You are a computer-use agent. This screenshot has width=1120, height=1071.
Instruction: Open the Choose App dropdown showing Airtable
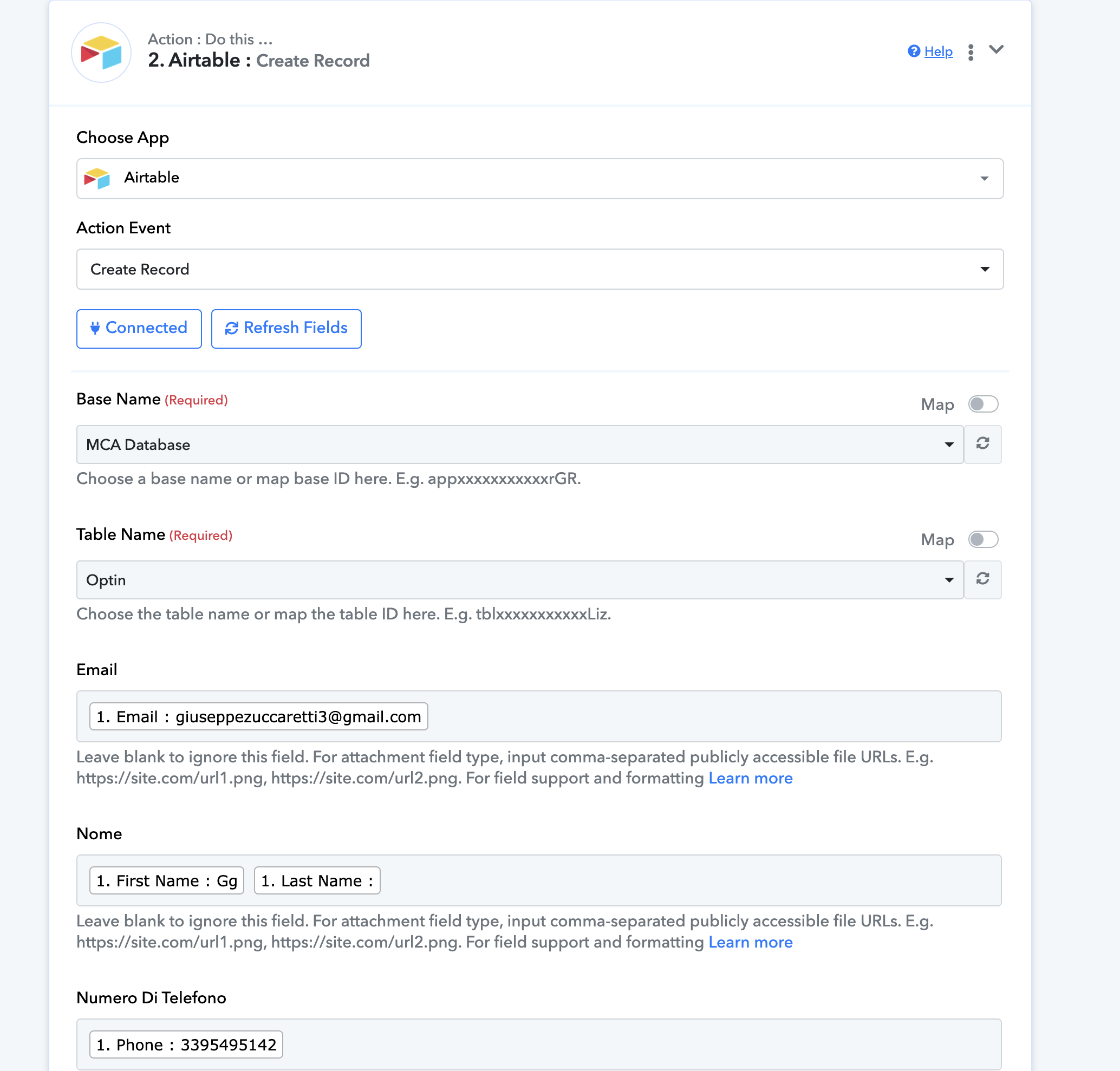(x=540, y=179)
